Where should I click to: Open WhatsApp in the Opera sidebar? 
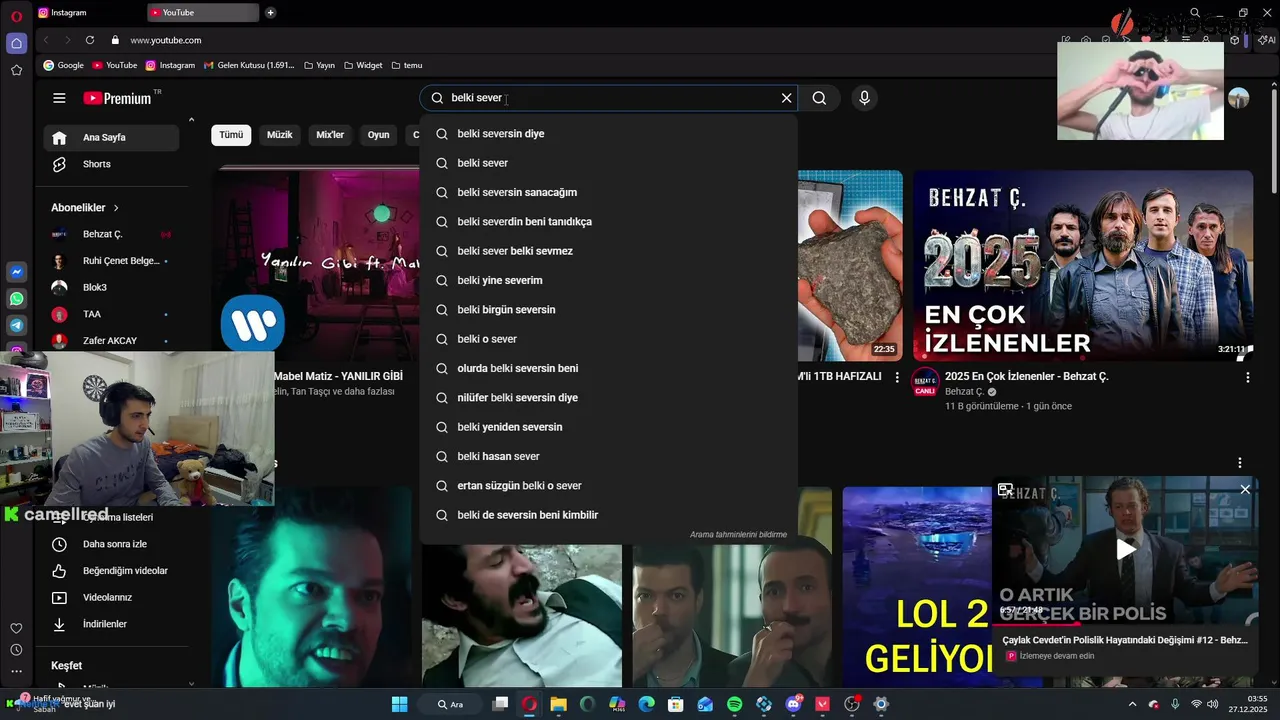(16, 299)
